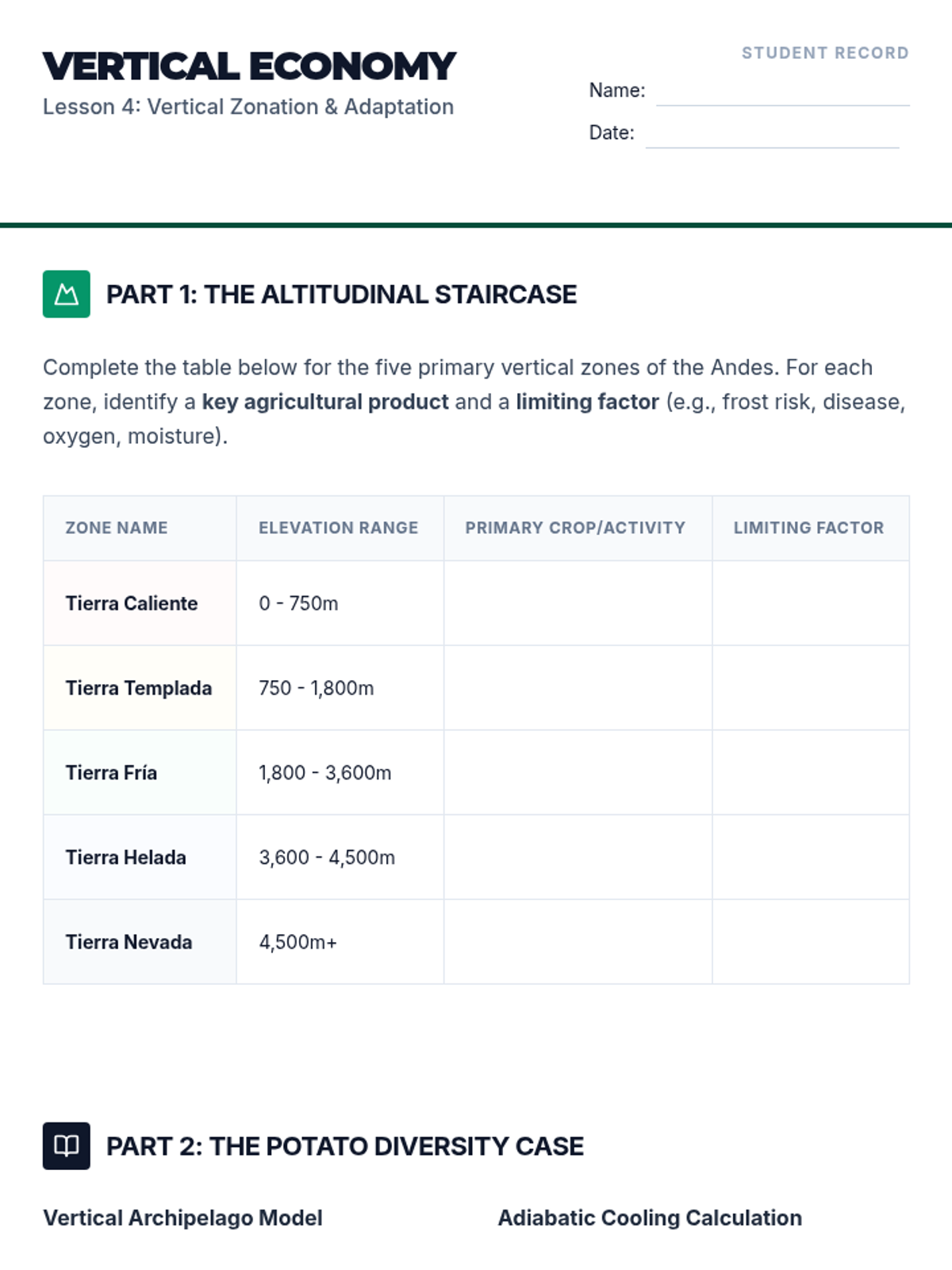Select Tierra Nevada primary crop cell
The height and width of the screenshot is (1270, 952).
pos(578,942)
